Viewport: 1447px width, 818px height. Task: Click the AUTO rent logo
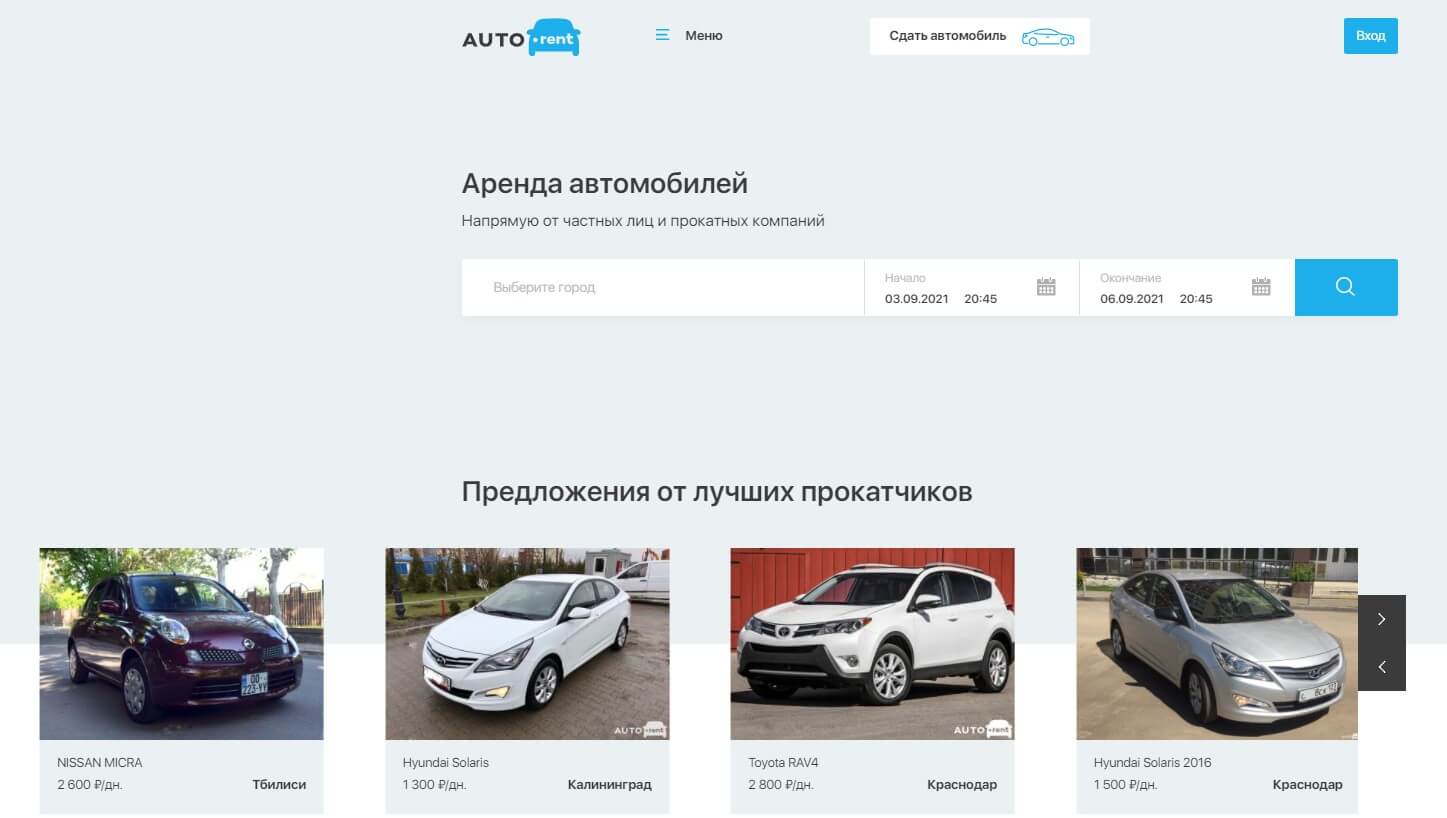tap(521, 37)
